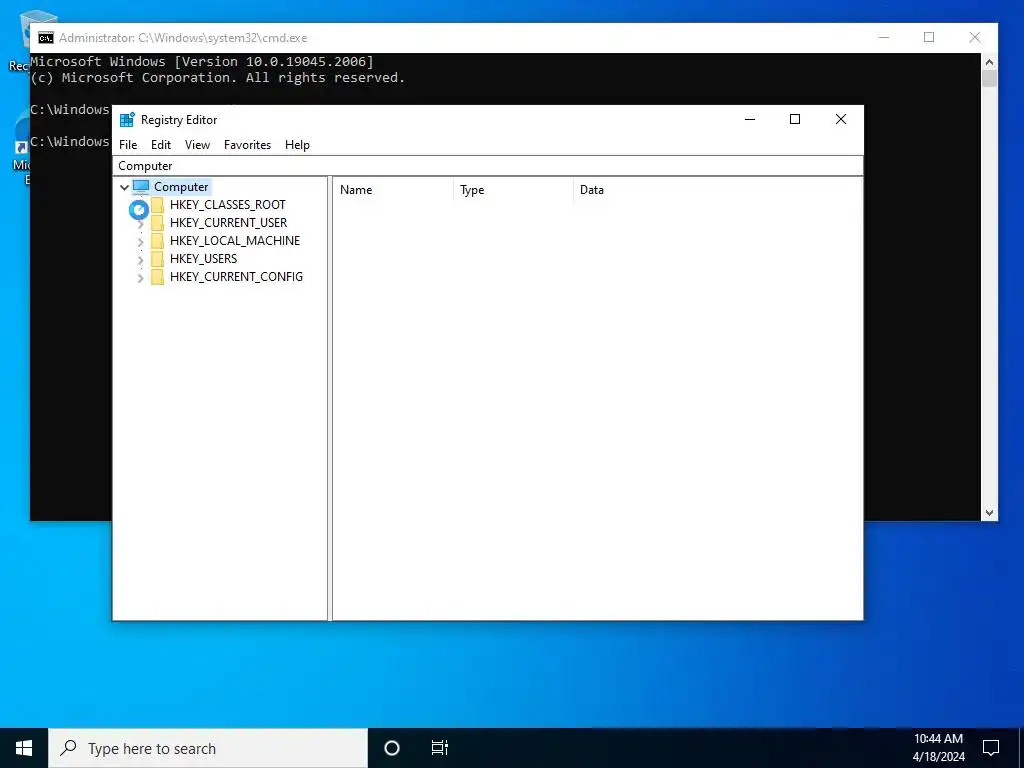Click the registry address bar showing Computer
The width and height of the screenshot is (1024, 768).
[487, 166]
